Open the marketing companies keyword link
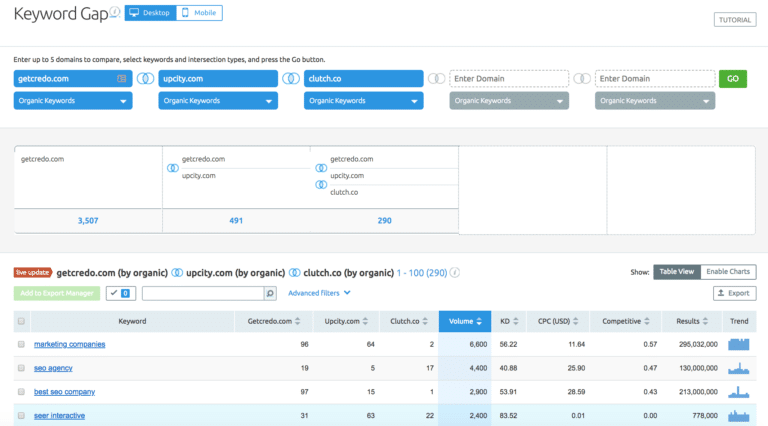The image size is (768, 426). pyautogui.click(x=70, y=344)
